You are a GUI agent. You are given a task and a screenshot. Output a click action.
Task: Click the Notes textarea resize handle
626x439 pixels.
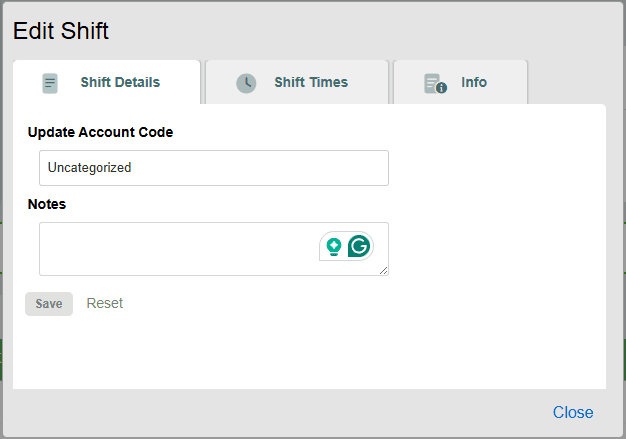pos(383,270)
